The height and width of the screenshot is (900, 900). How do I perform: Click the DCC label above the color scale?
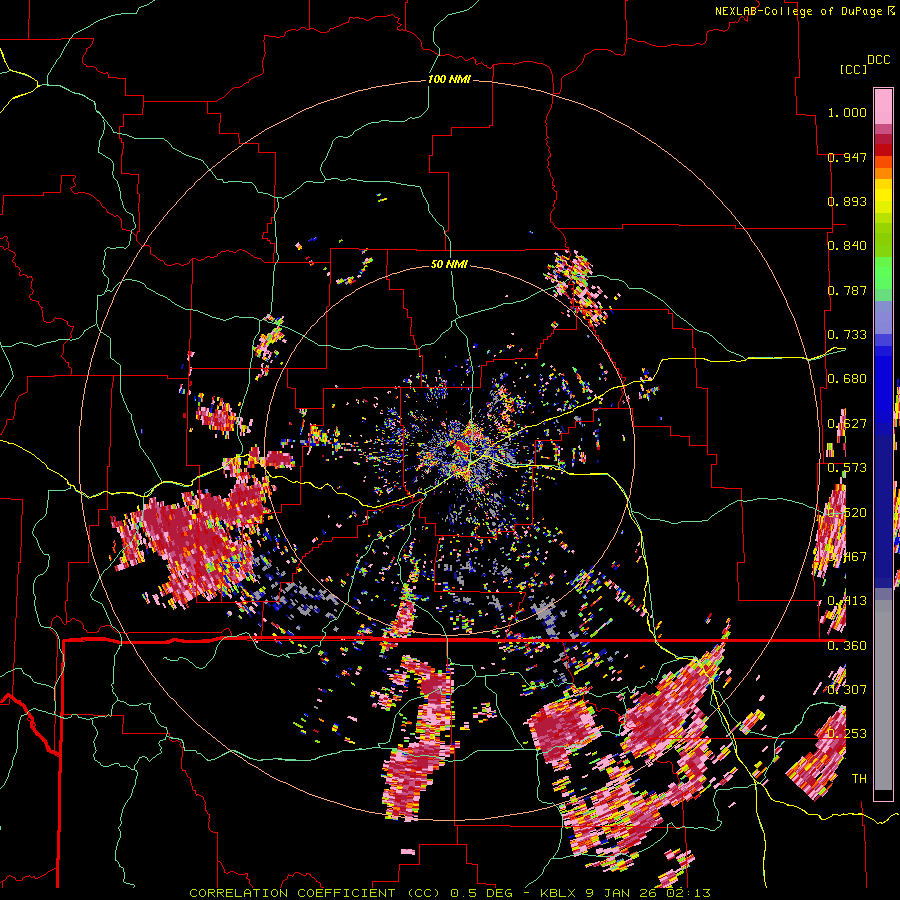(x=879, y=60)
